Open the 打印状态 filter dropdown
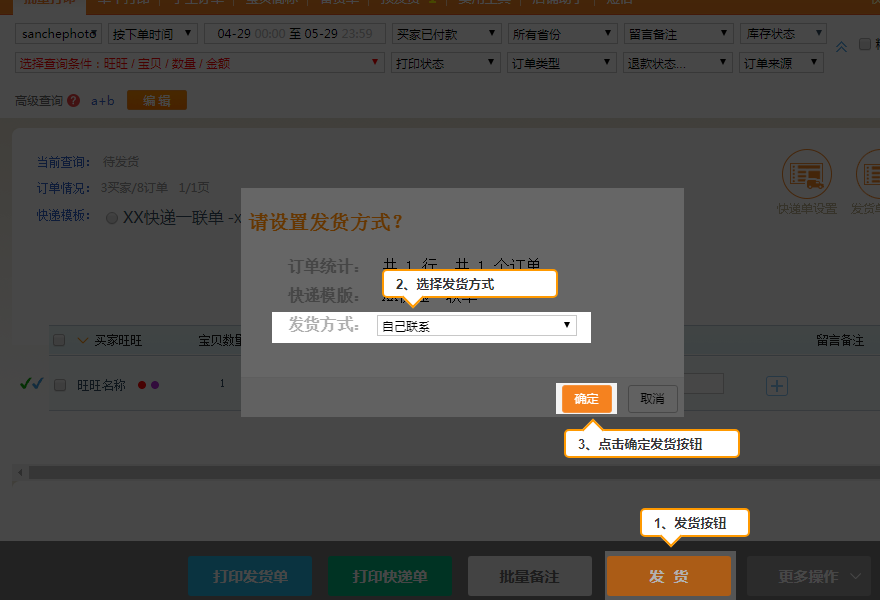The height and width of the screenshot is (600, 880). (445, 64)
